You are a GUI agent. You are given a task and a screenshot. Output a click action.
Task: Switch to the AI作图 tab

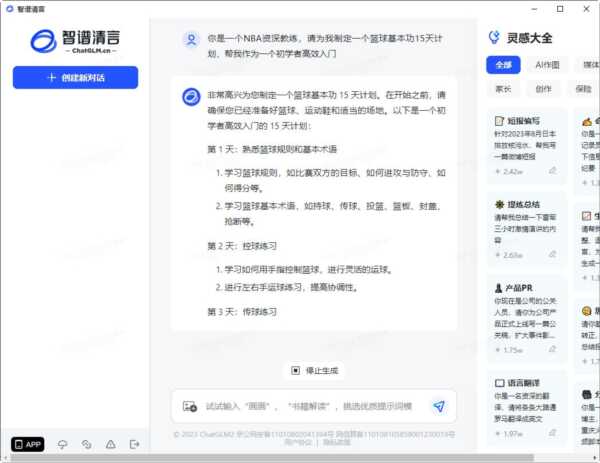(546, 64)
